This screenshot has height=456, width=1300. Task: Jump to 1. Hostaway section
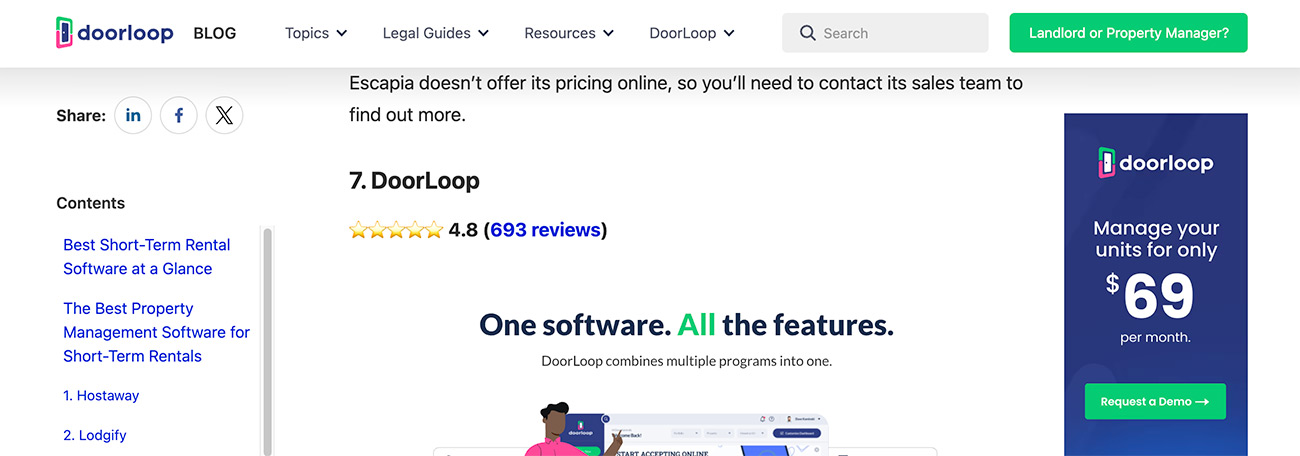[101, 396]
